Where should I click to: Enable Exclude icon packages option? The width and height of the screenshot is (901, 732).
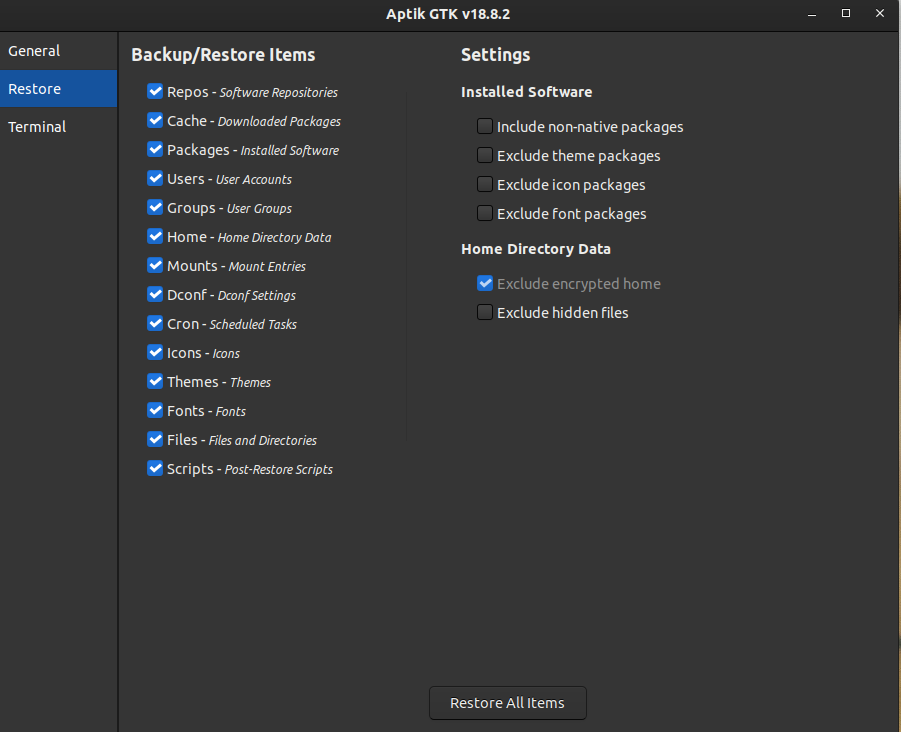pyautogui.click(x=485, y=185)
